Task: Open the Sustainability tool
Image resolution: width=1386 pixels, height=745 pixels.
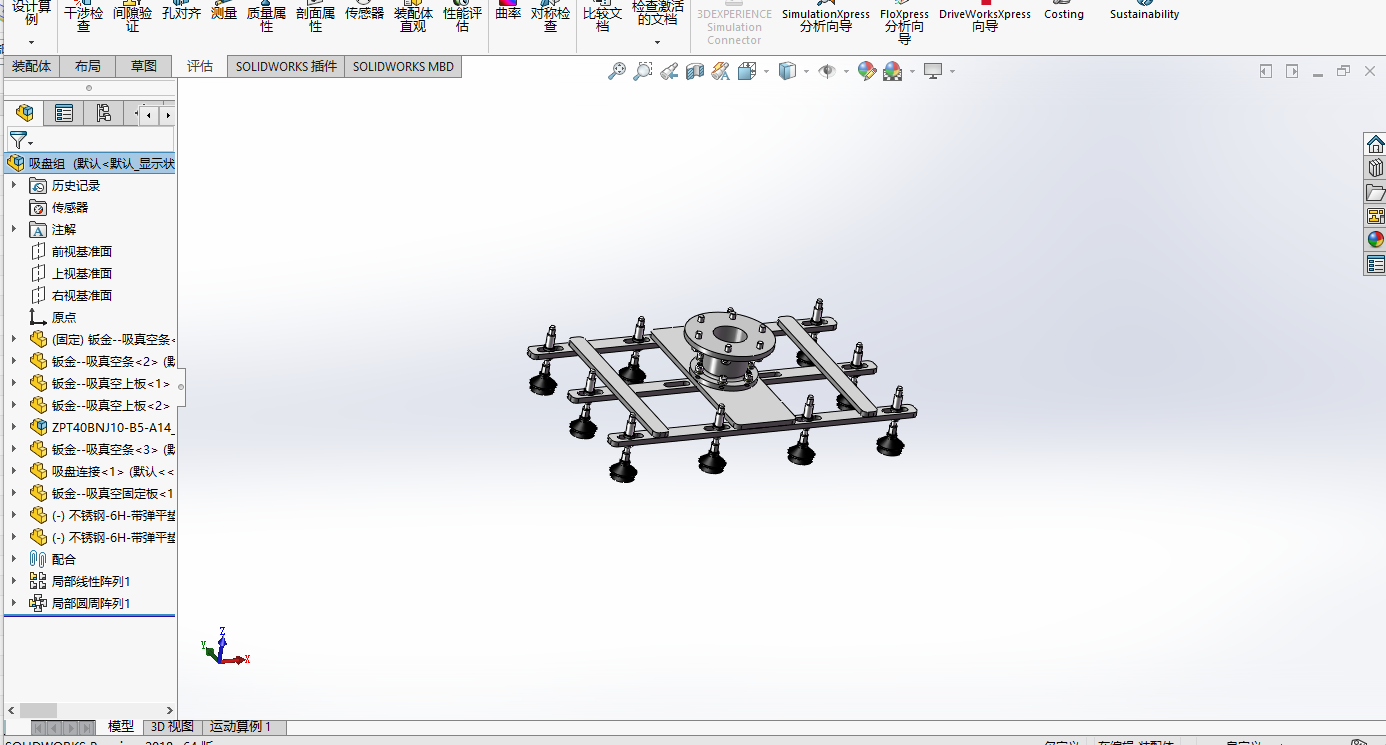Action: click(1144, 13)
